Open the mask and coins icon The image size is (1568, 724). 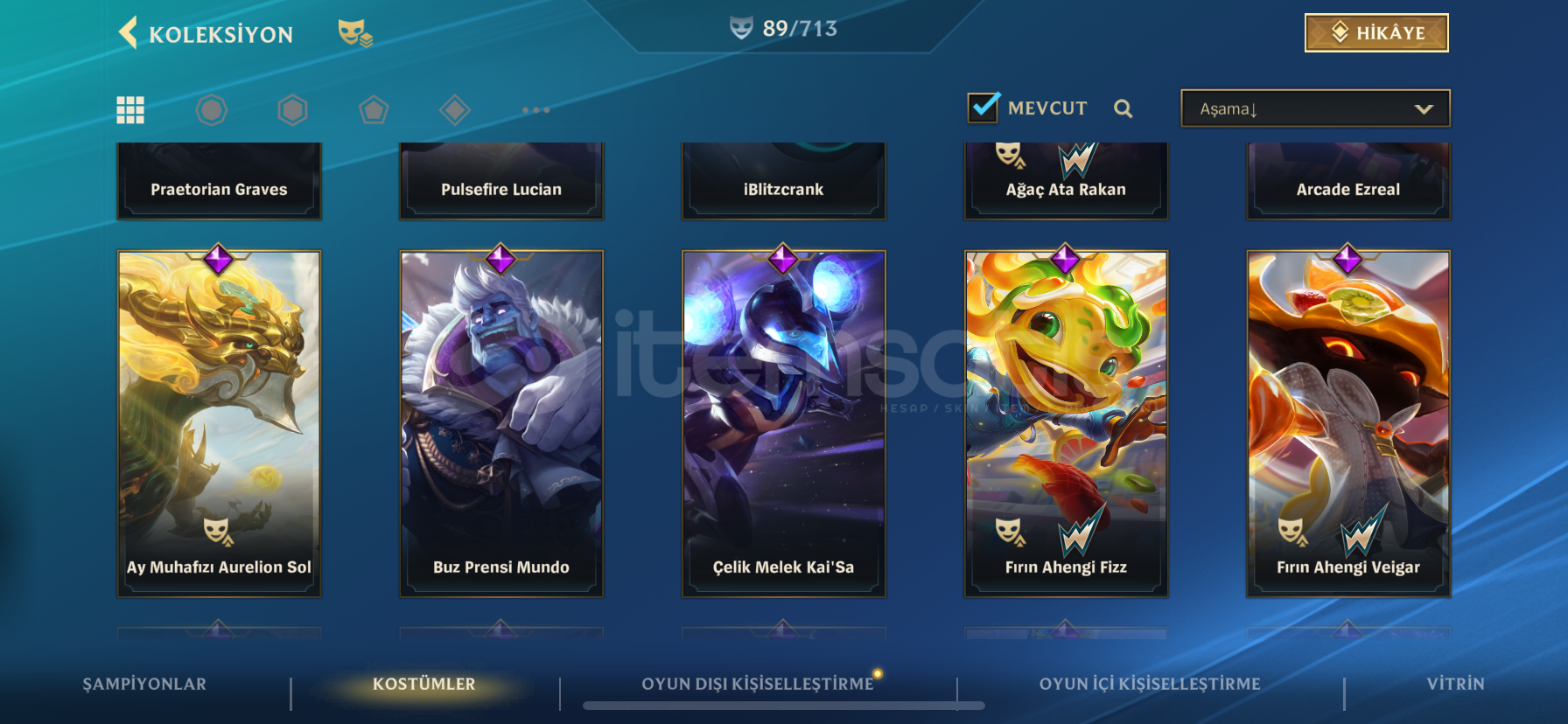pos(355,33)
